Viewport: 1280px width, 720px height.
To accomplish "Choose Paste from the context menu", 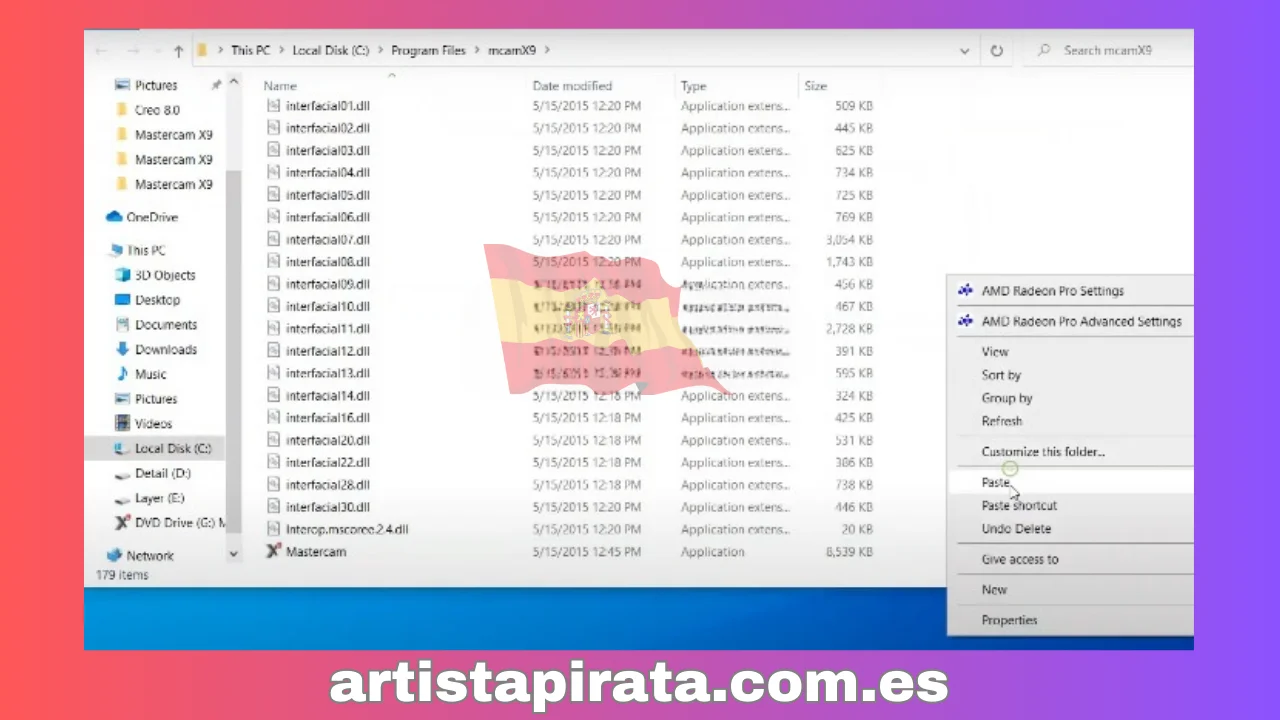I will tap(1071, 482).
